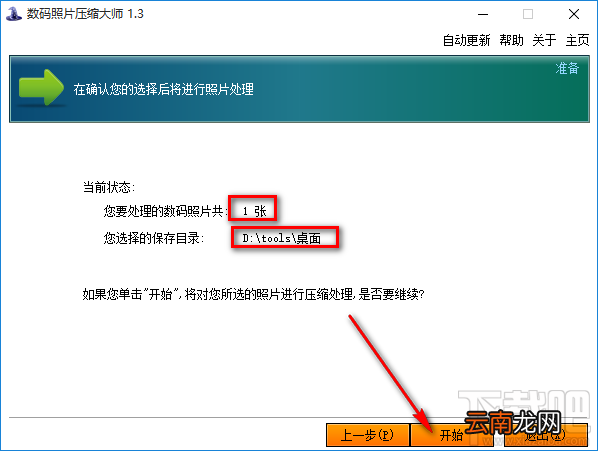Click the "您要处理的数码照片共:" label
This screenshot has width=598, height=451.
pyautogui.click(x=166, y=211)
